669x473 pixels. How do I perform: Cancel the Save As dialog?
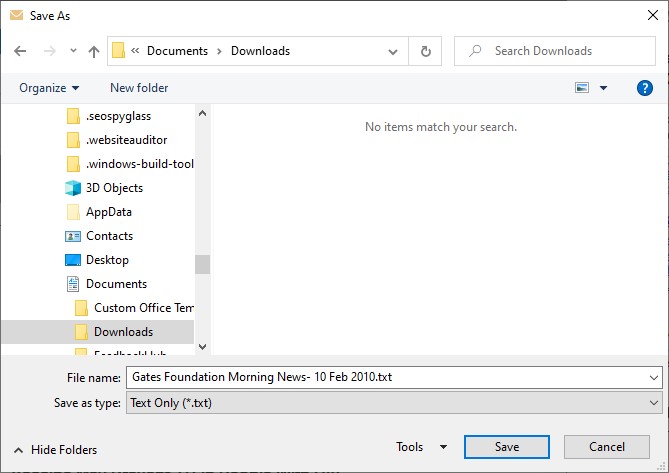607,447
